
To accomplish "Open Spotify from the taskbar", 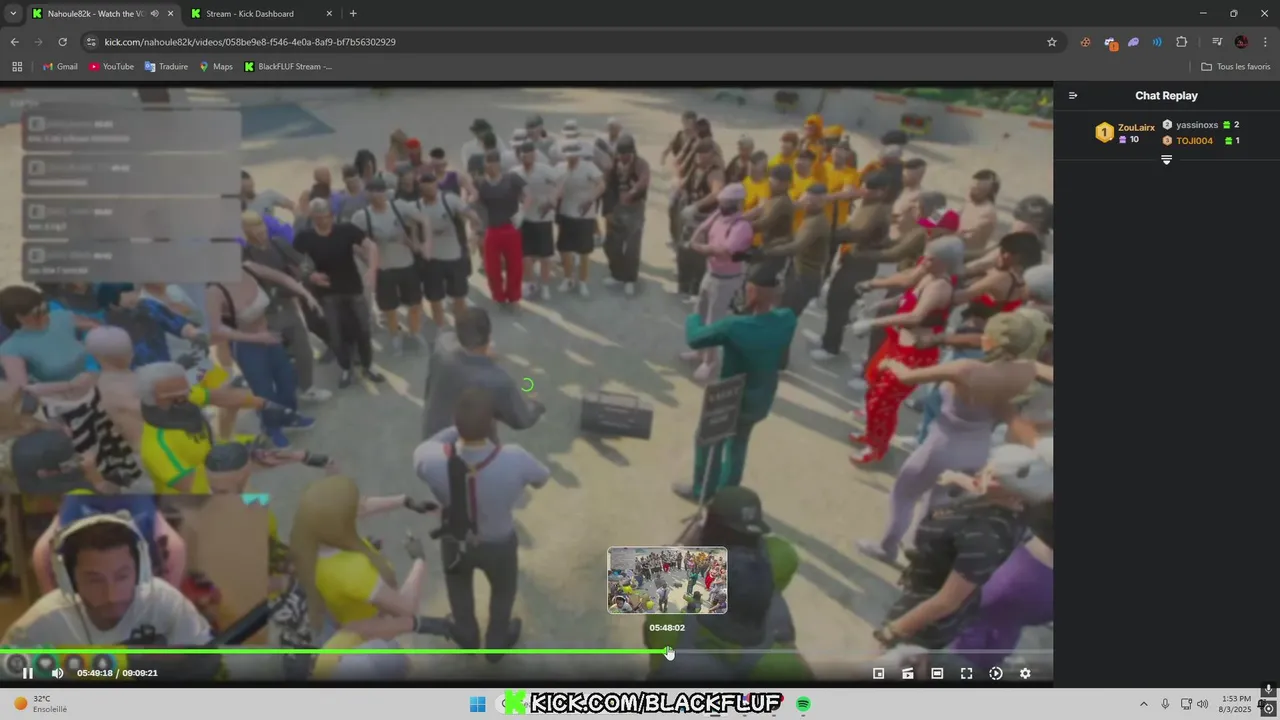I will pyautogui.click(x=803, y=704).
